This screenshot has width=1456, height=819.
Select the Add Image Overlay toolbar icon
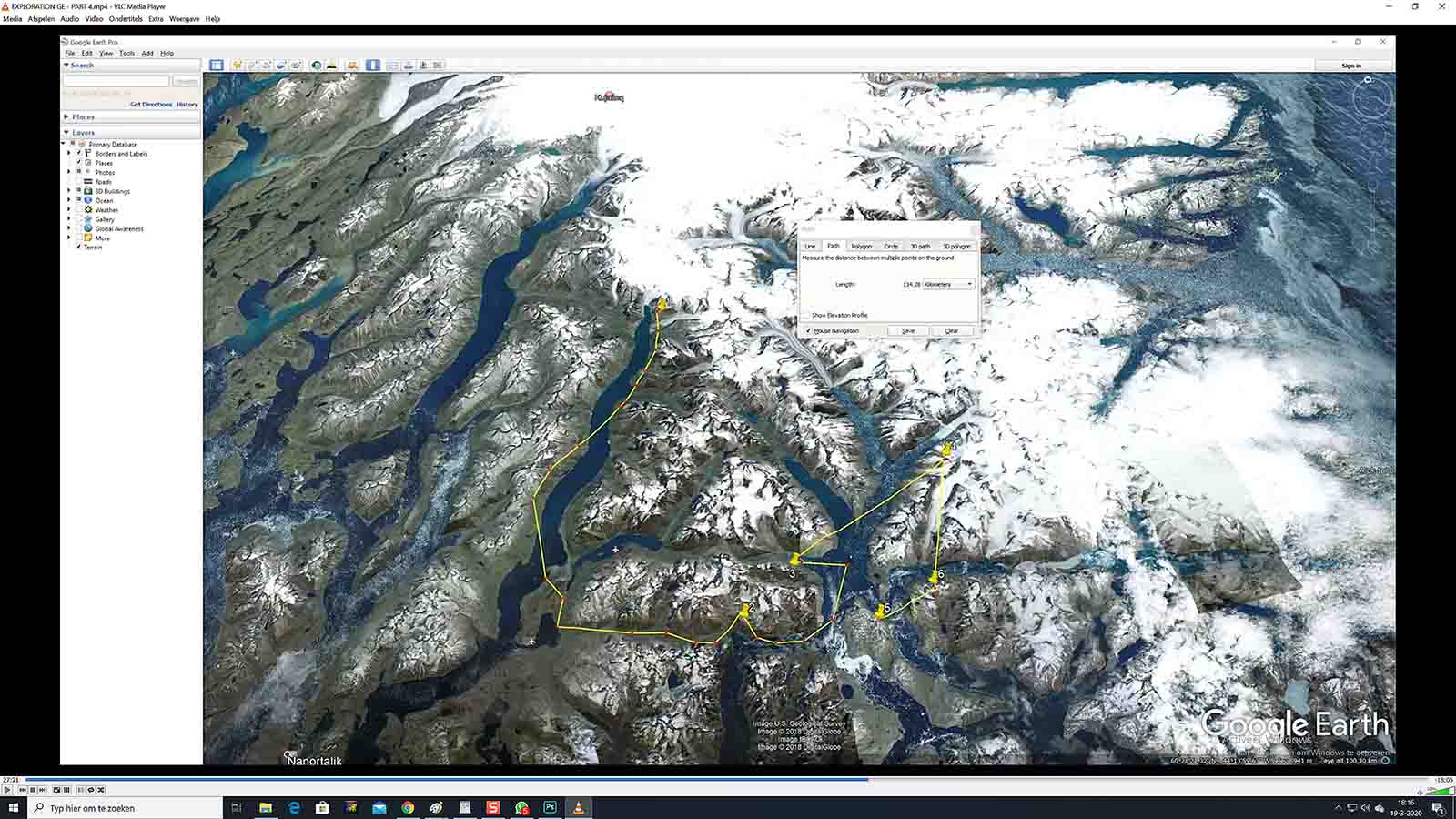281,66
